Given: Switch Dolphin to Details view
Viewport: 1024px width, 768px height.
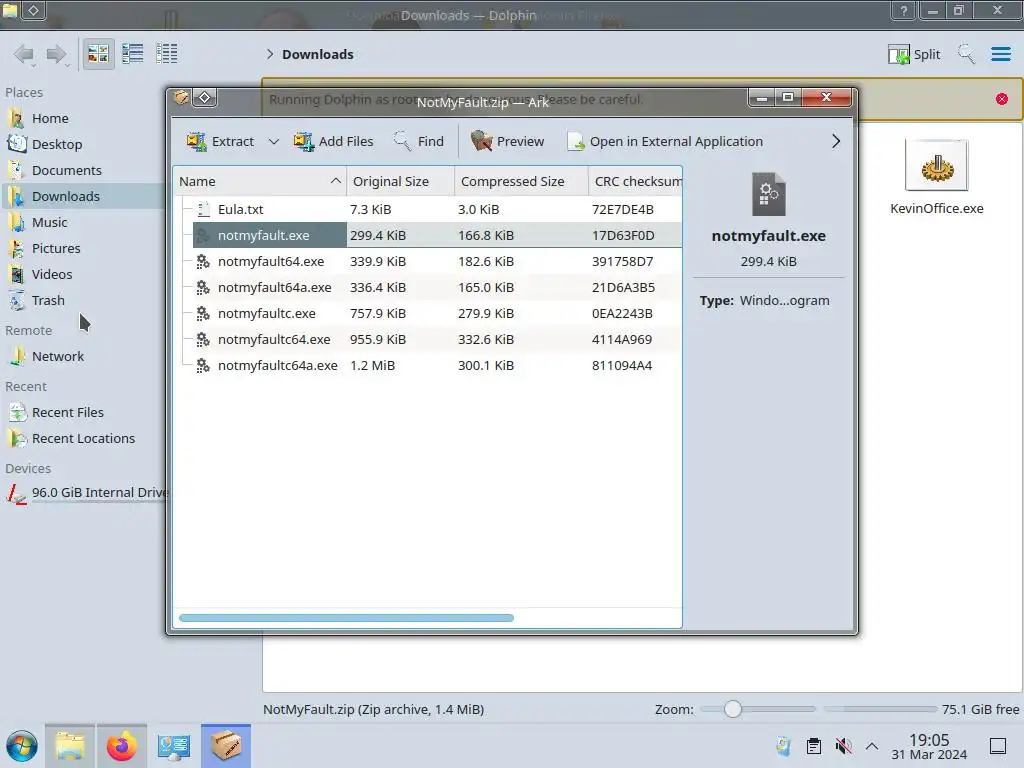Looking at the screenshot, I should pos(167,54).
